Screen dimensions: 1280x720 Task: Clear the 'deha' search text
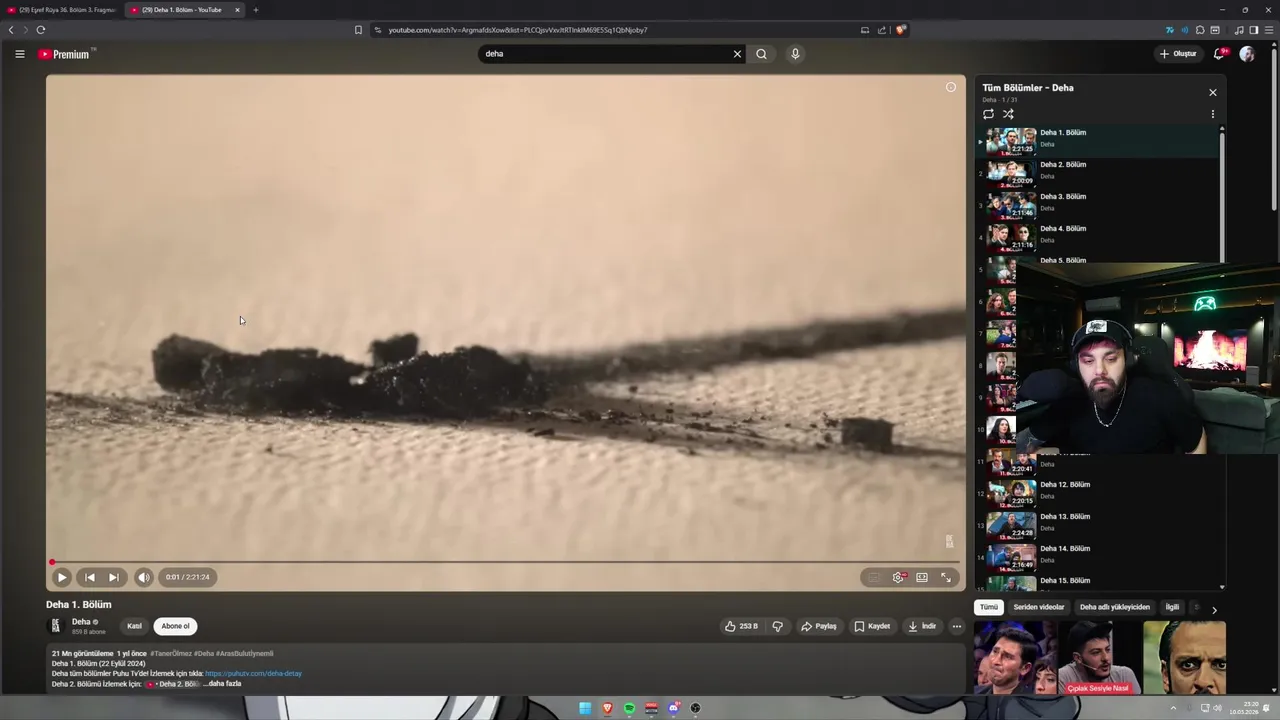click(737, 54)
